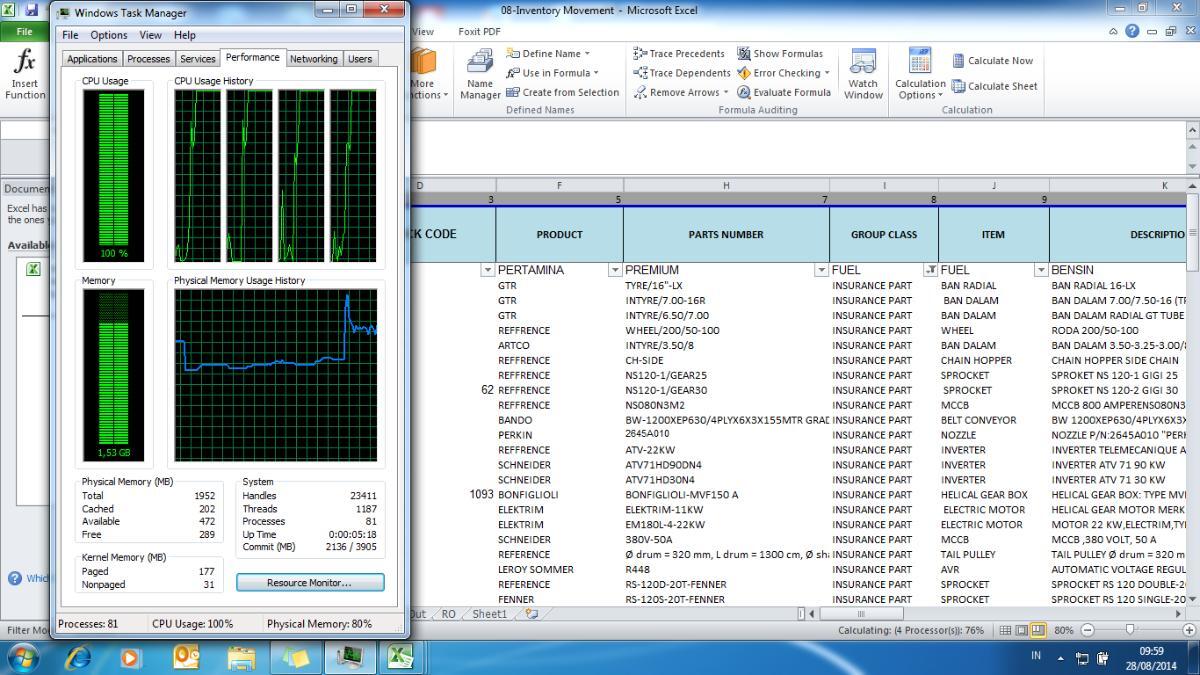Click the Resource Monitor button
Screen dimensions: 1200x675
(310, 582)
